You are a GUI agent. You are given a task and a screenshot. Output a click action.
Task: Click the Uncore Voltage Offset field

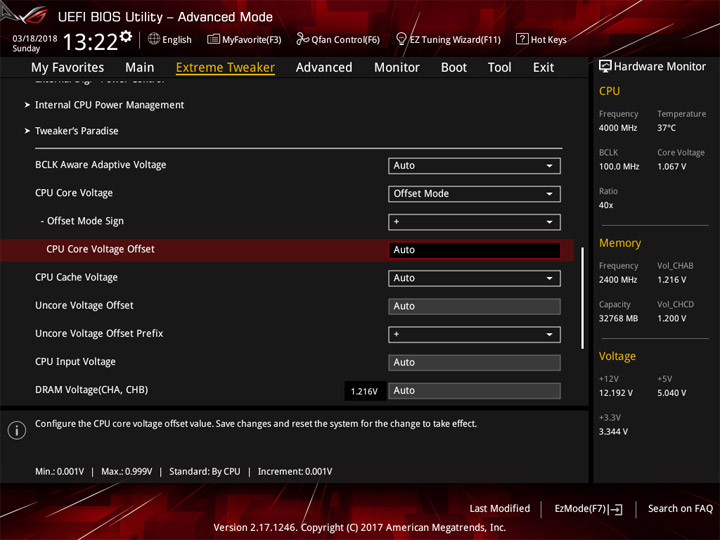[474, 306]
